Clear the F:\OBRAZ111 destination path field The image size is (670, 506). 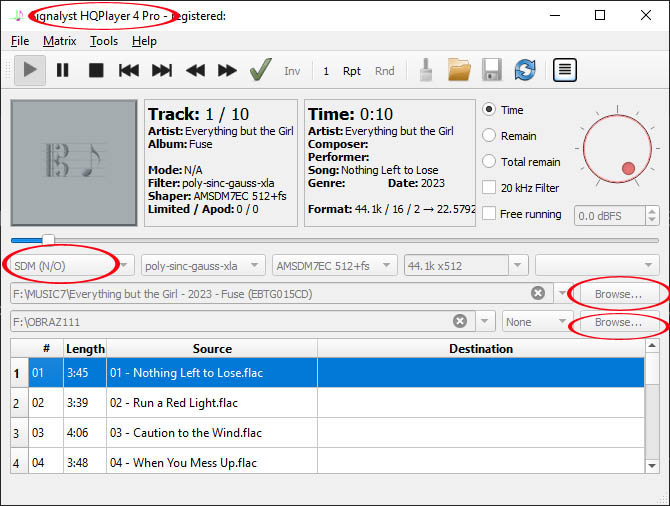click(x=460, y=321)
